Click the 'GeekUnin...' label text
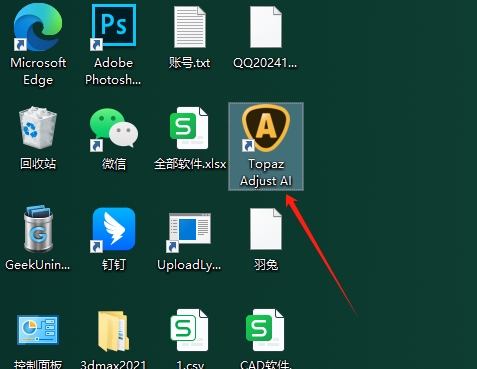Image resolution: width=477 pixels, height=369 pixels. [x=38, y=265]
